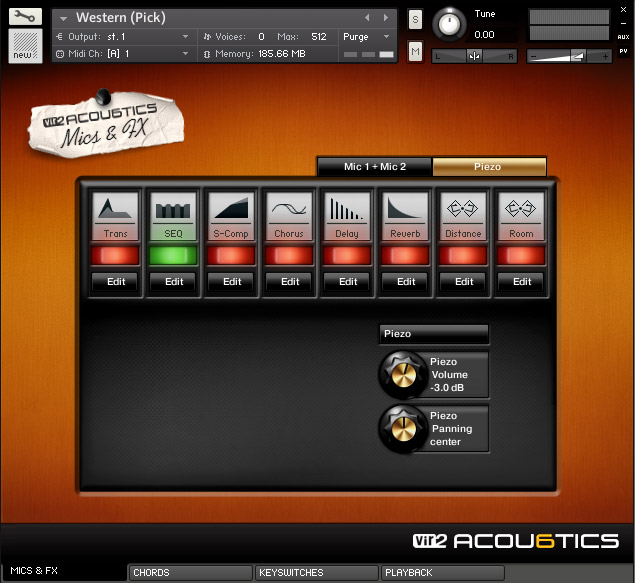
Task: Select the Delay effect icon
Action: coord(348,209)
